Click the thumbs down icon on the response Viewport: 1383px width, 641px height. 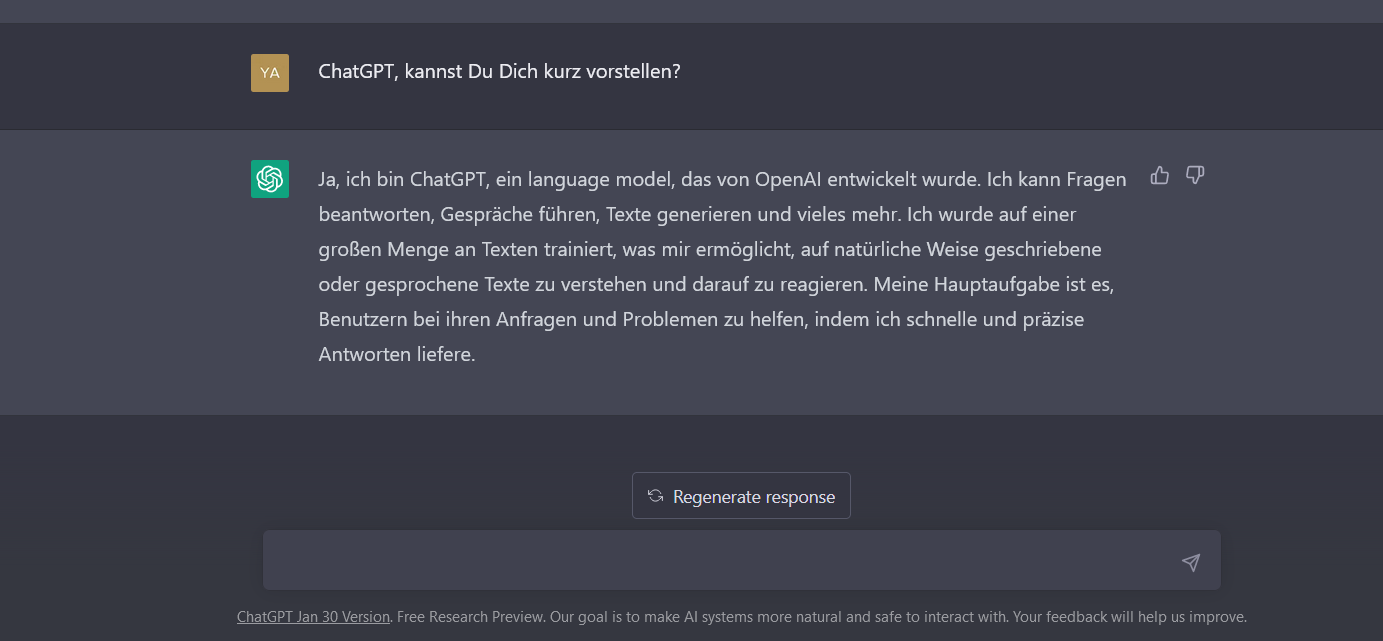pos(1194,176)
